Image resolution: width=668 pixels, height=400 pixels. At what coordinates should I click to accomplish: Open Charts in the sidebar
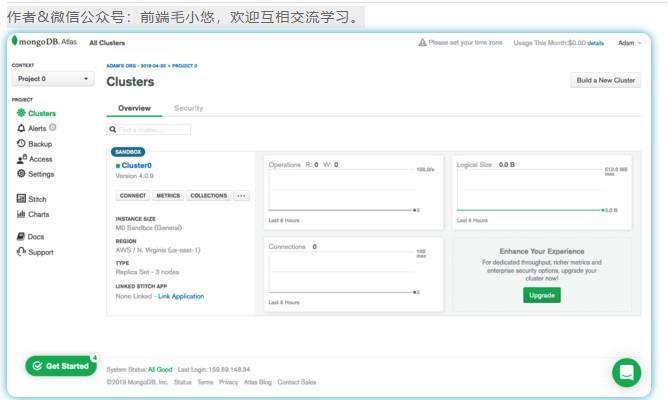point(33,214)
